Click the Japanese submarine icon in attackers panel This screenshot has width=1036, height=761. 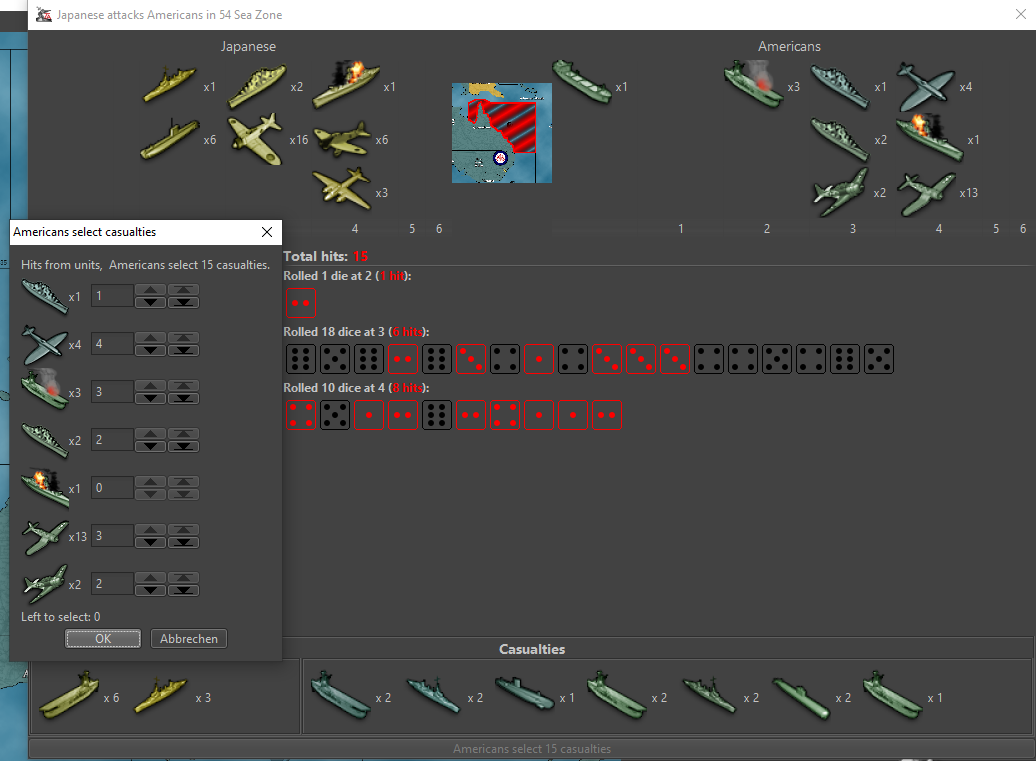tap(169, 140)
